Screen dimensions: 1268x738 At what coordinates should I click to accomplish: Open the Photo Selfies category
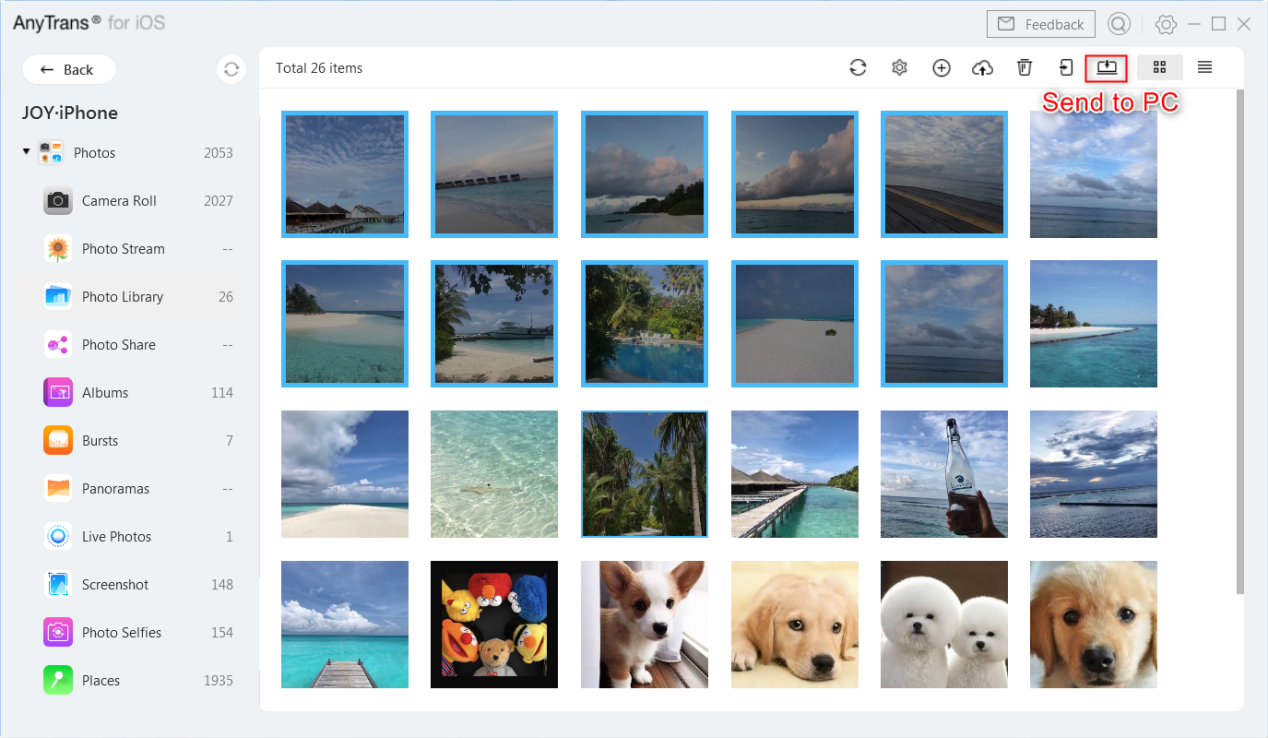point(122,632)
